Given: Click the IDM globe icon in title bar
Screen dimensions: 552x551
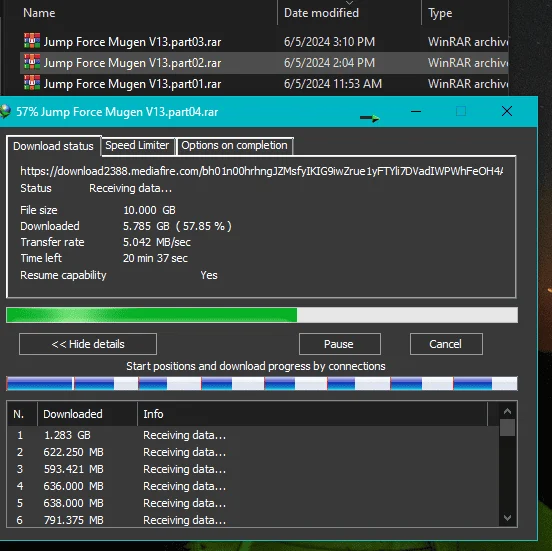Looking at the screenshot, I should click(x=5, y=112).
